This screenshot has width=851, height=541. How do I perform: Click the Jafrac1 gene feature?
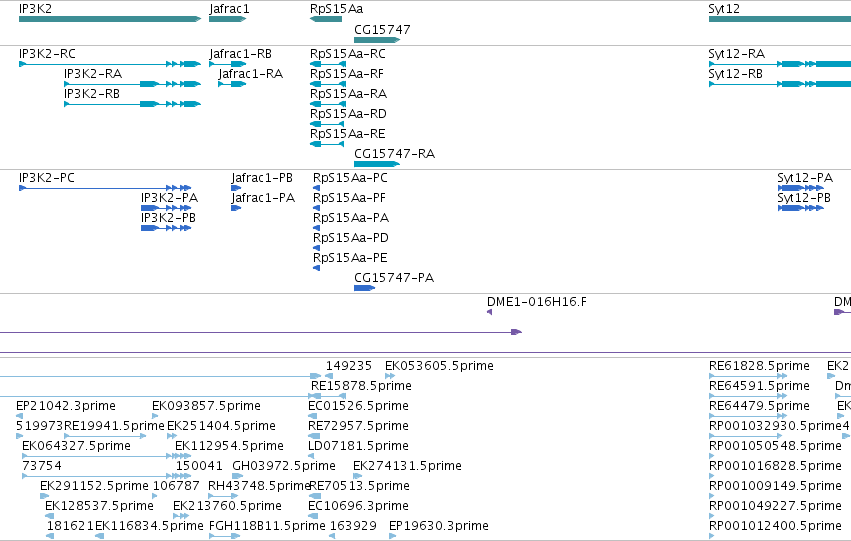(x=227, y=19)
